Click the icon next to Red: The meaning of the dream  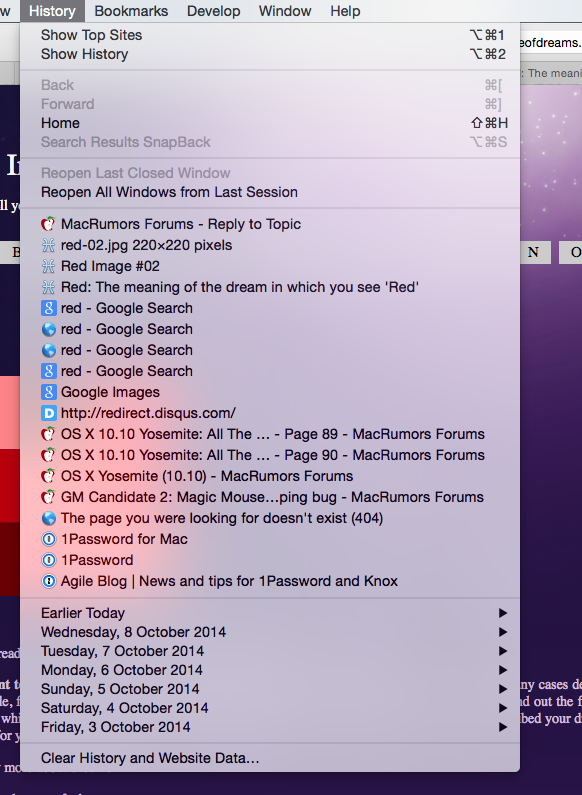(48, 287)
